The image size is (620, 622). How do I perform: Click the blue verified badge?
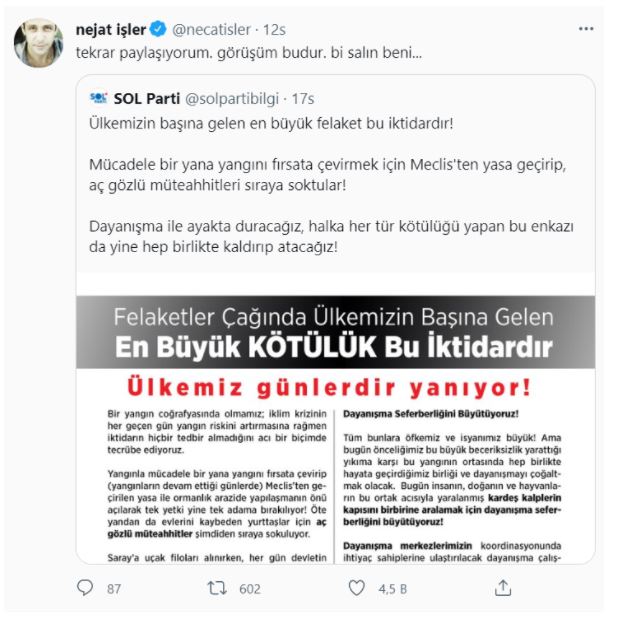pyautogui.click(x=158, y=29)
